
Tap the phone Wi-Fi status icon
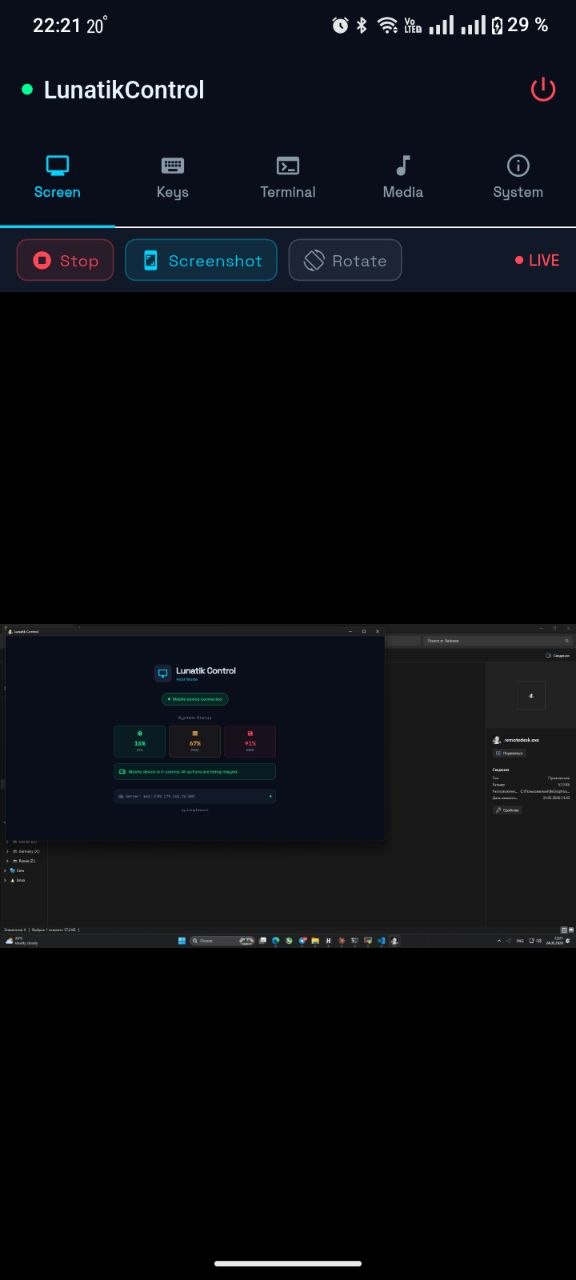(x=388, y=26)
